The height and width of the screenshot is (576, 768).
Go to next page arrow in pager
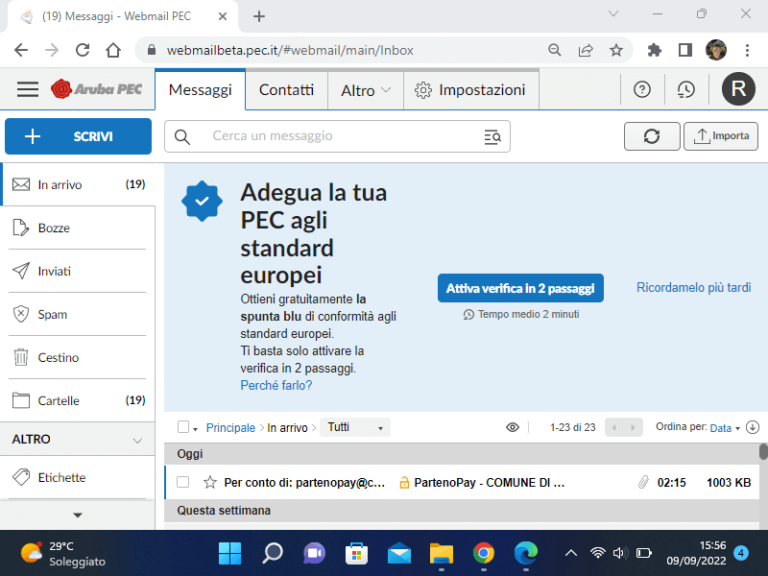(x=633, y=428)
